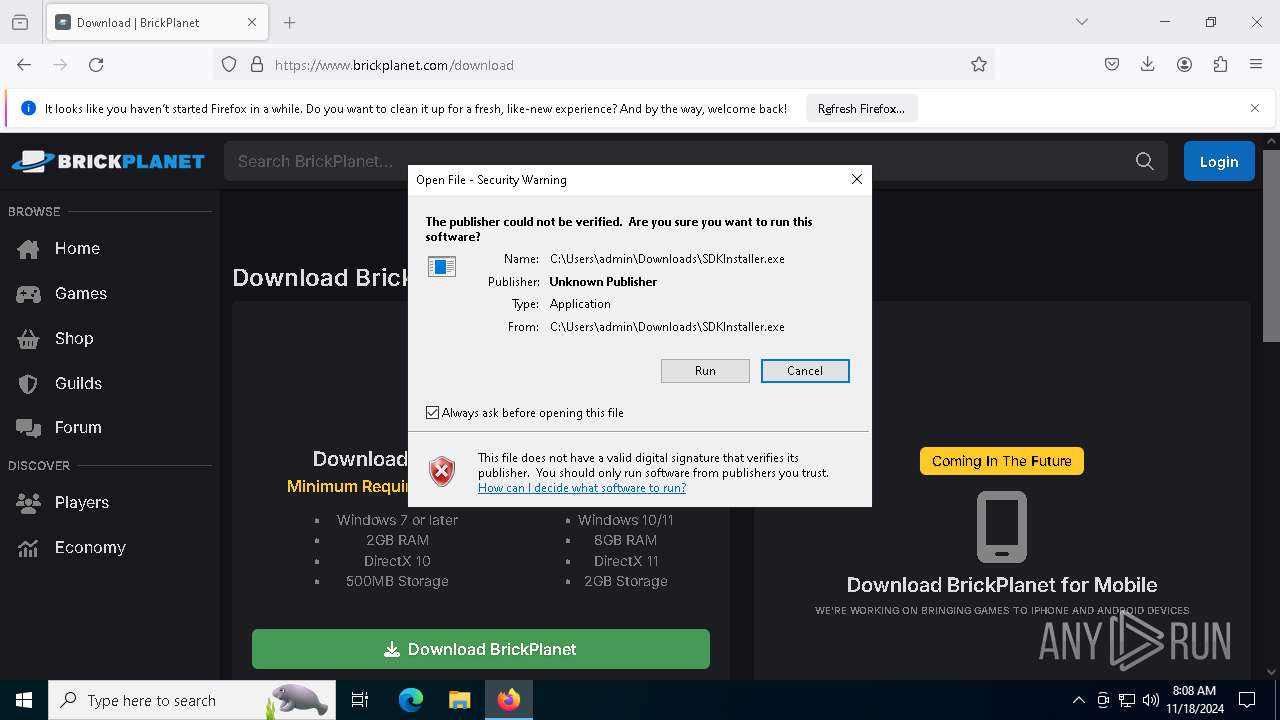Open the extensions puzzle icon

(x=1220, y=64)
